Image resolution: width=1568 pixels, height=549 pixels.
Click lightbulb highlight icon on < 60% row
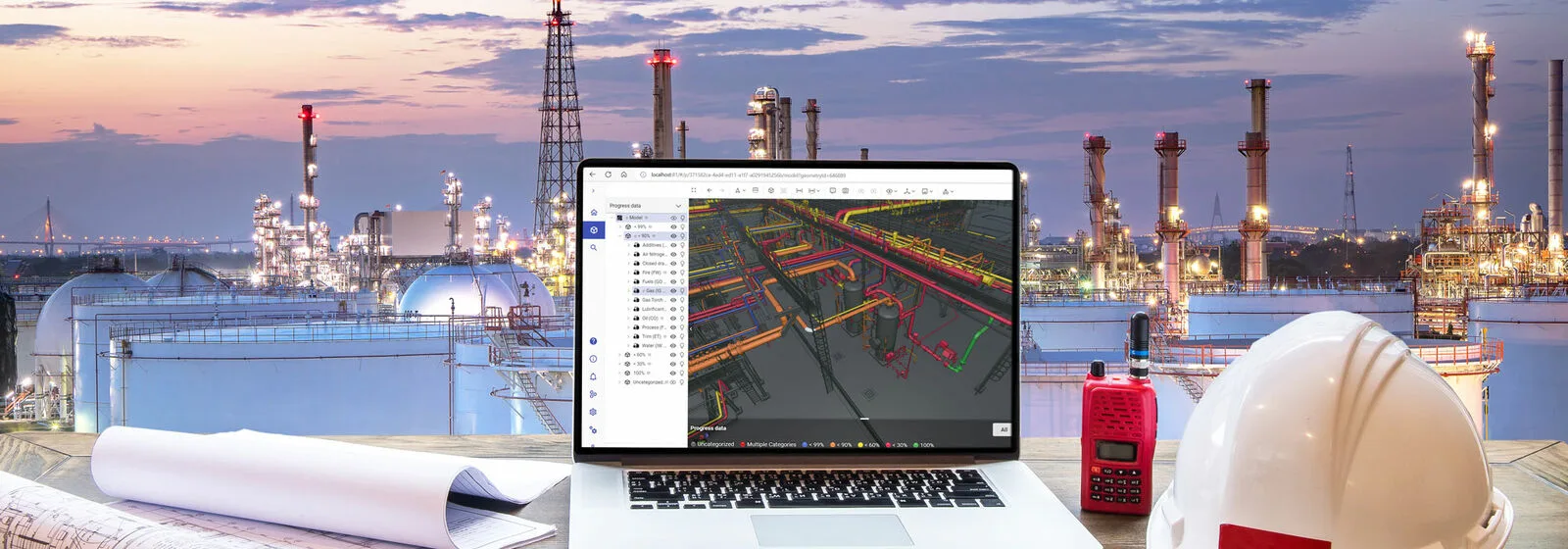click(683, 355)
